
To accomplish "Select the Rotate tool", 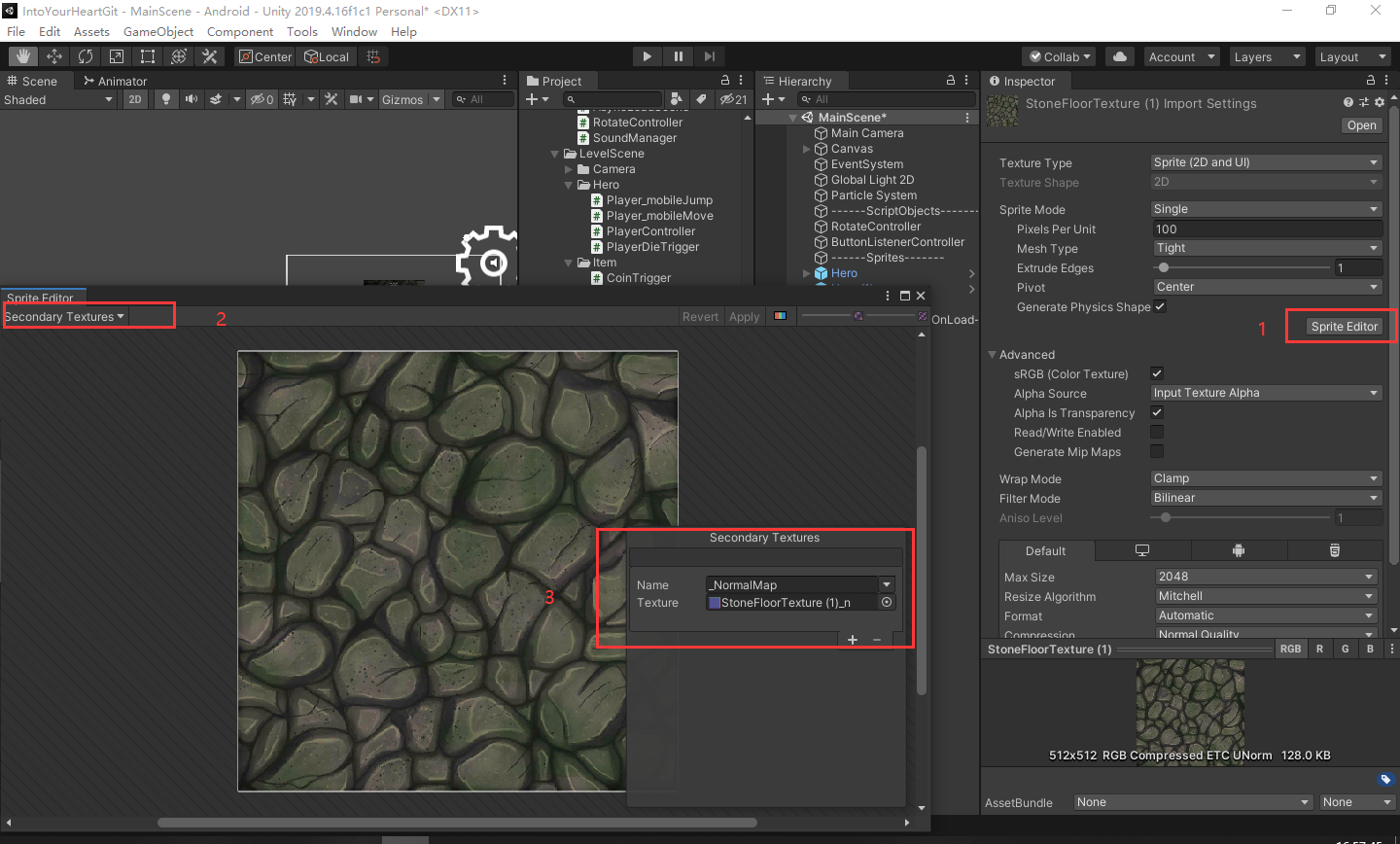I will pyautogui.click(x=86, y=56).
